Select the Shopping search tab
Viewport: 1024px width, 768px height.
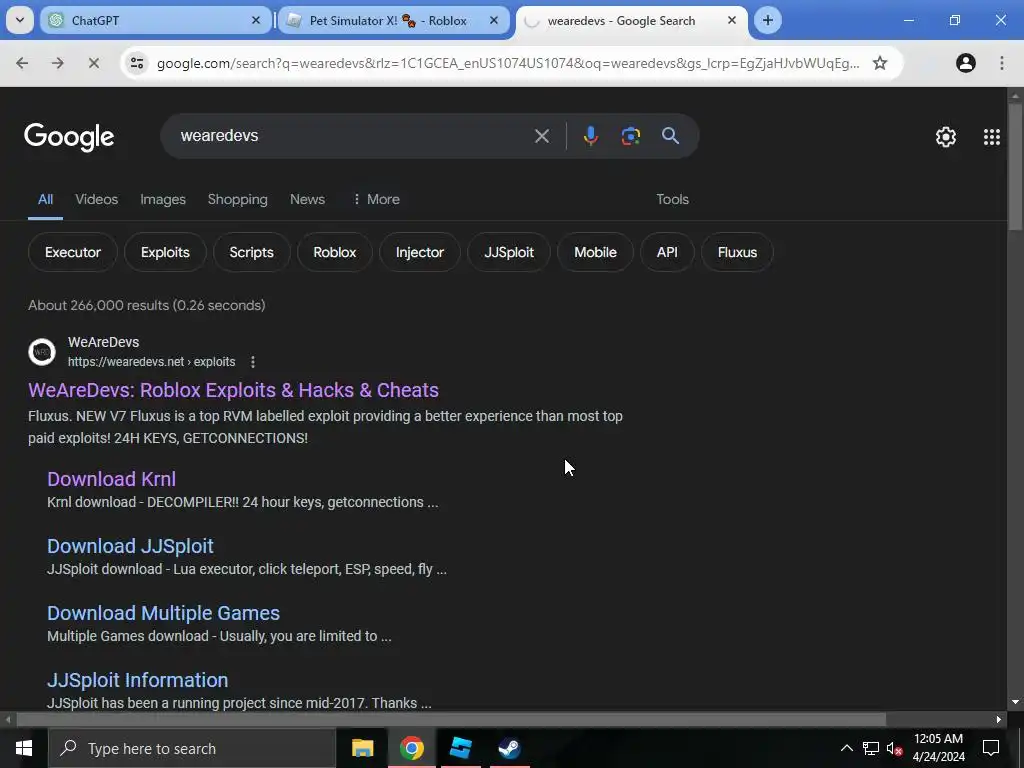(238, 199)
